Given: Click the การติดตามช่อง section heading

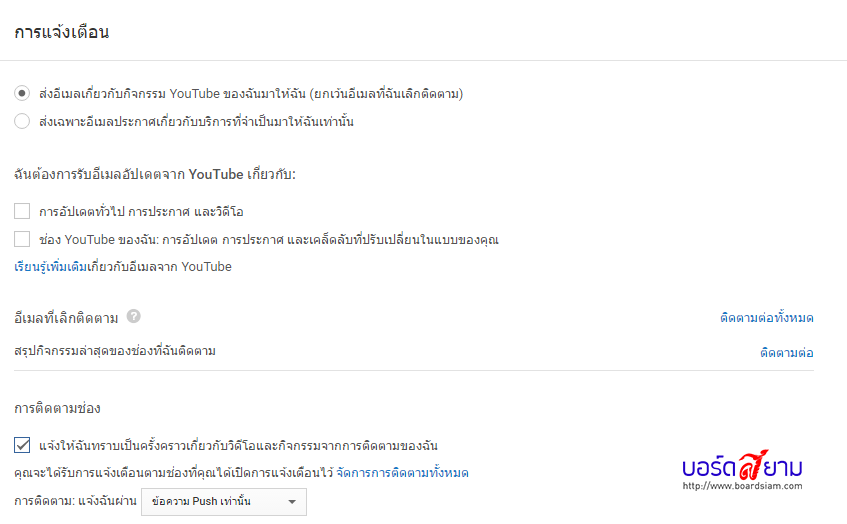Looking at the screenshot, I should (x=57, y=409).
